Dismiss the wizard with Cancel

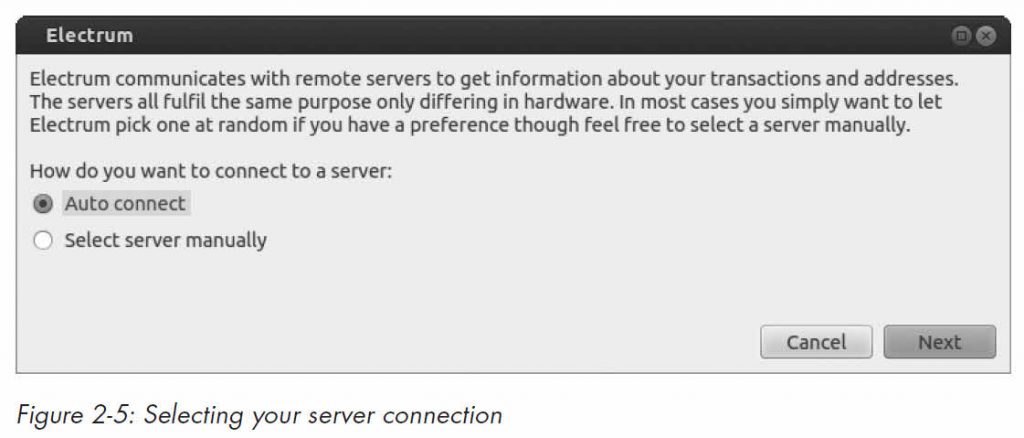point(816,342)
